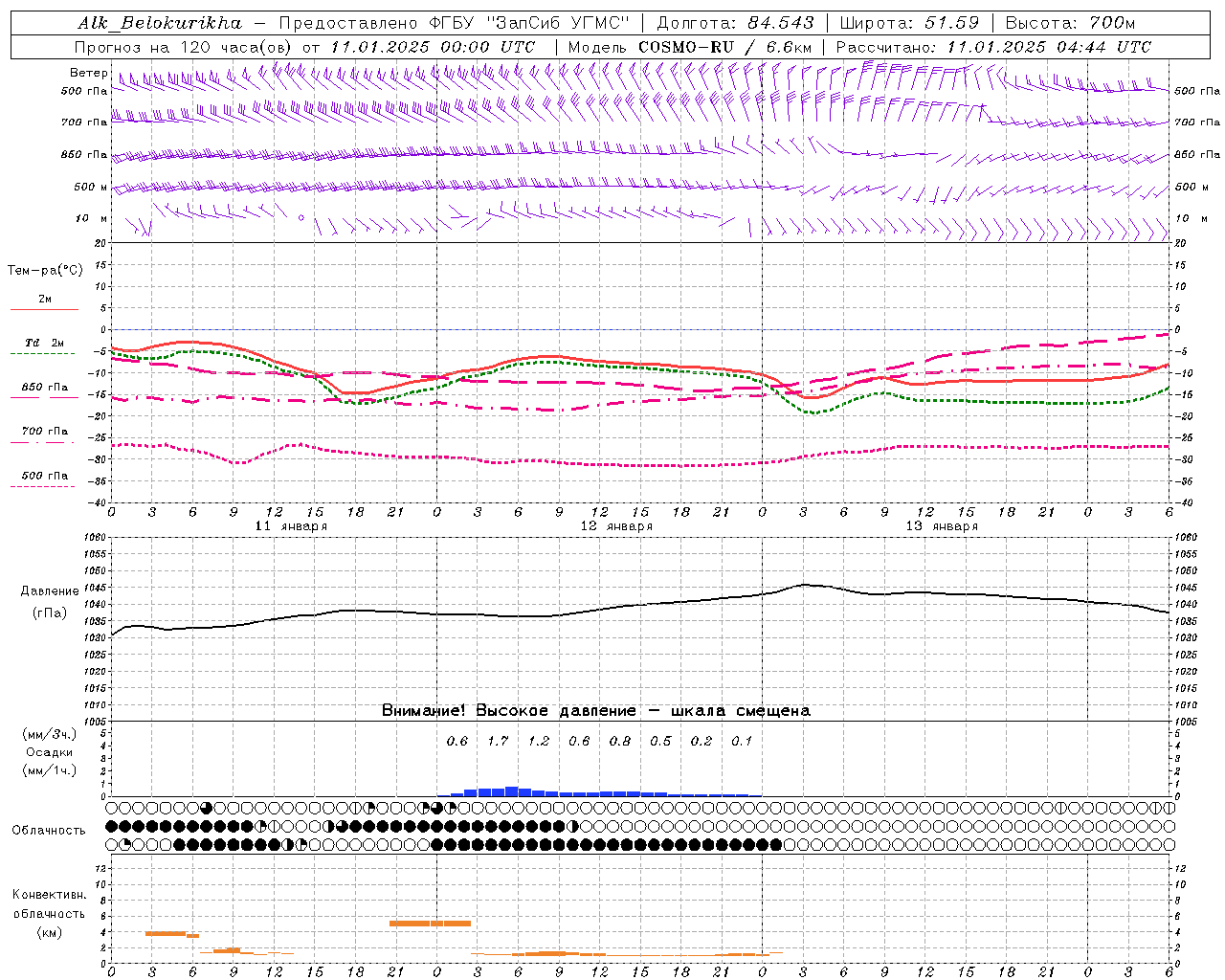This screenshot has width=1225, height=980.
Task: Click the 'Внимание! Высокое давление' warning text
Action: [x=508, y=710]
